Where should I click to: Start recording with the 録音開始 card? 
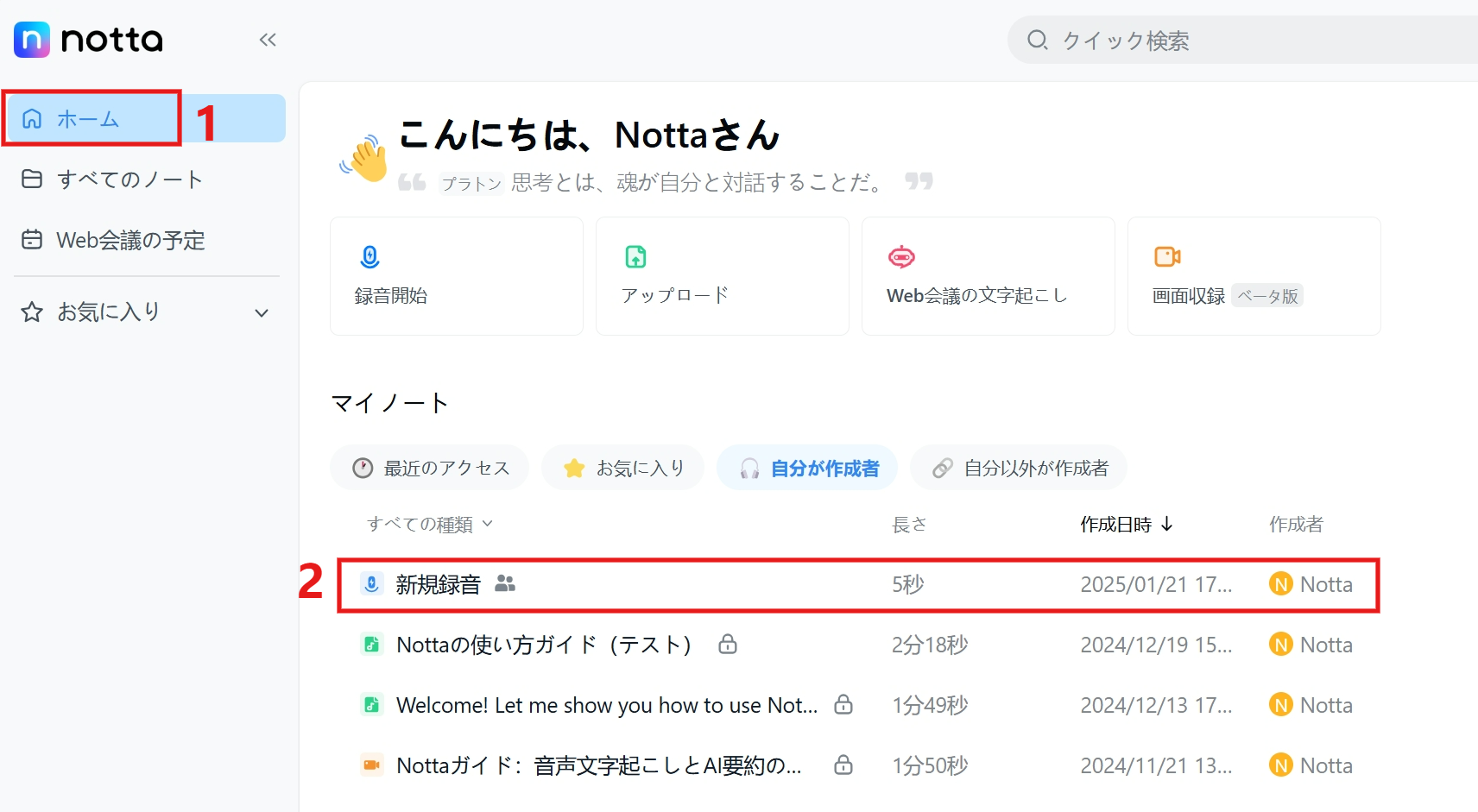(457, 276)
